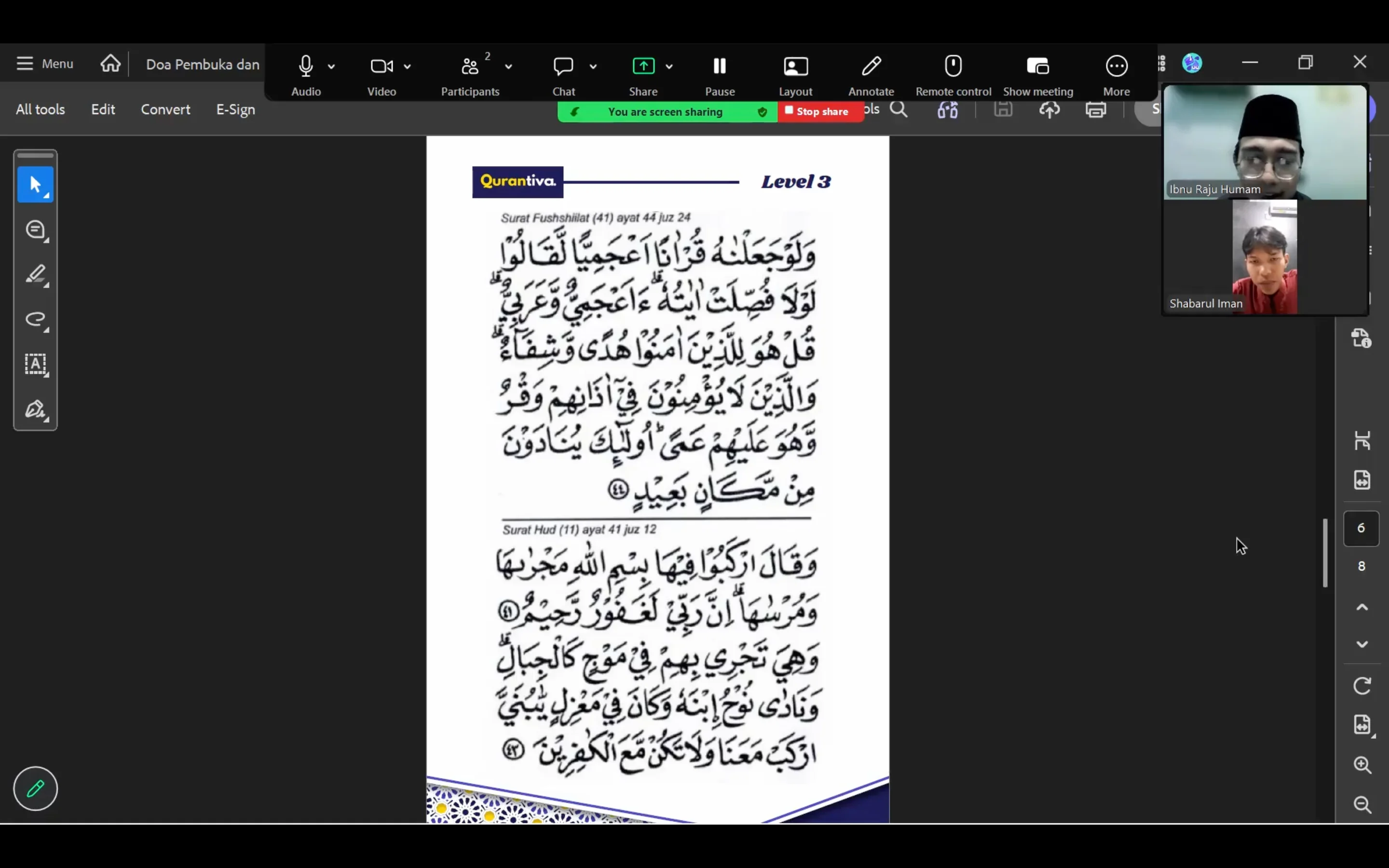The image size is (1389, 868).
Task: Zoom out with the minus magnifier icon
Action: pos(1362,804)
